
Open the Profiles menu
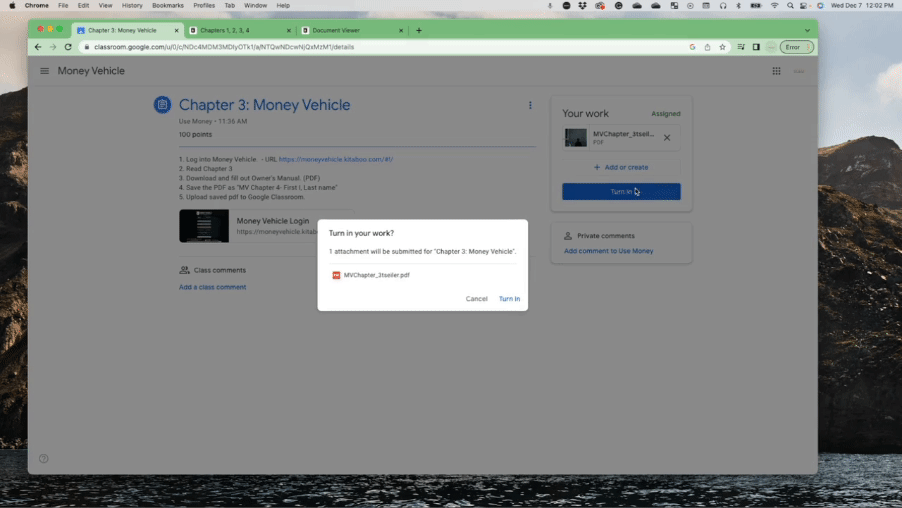click(204, 6)
